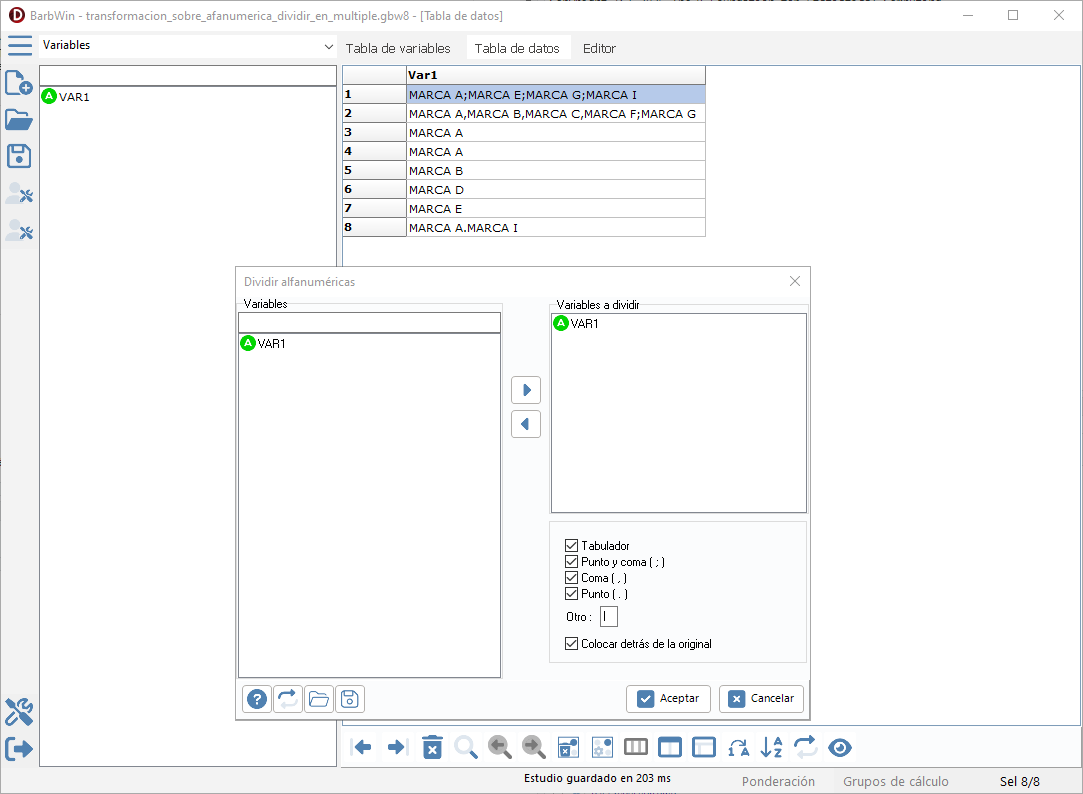Image resolution: width=1083 pixels, height=794 pixels.
Task: Click the new study file icon
Action: click(x=19, y=83)
